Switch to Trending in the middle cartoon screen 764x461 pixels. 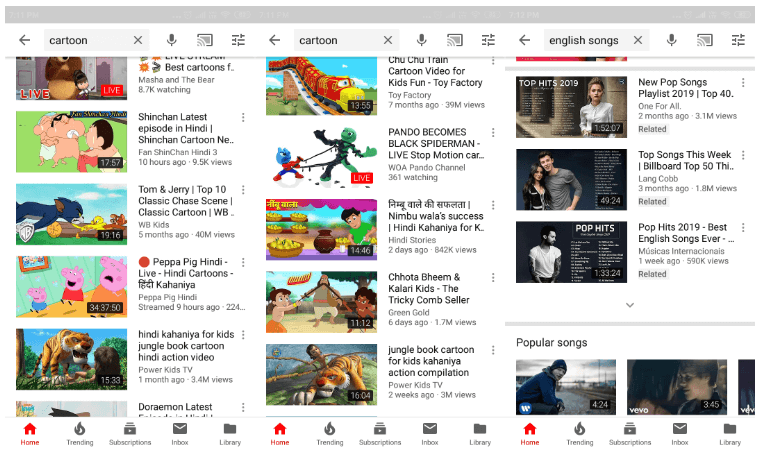(329, 434)
